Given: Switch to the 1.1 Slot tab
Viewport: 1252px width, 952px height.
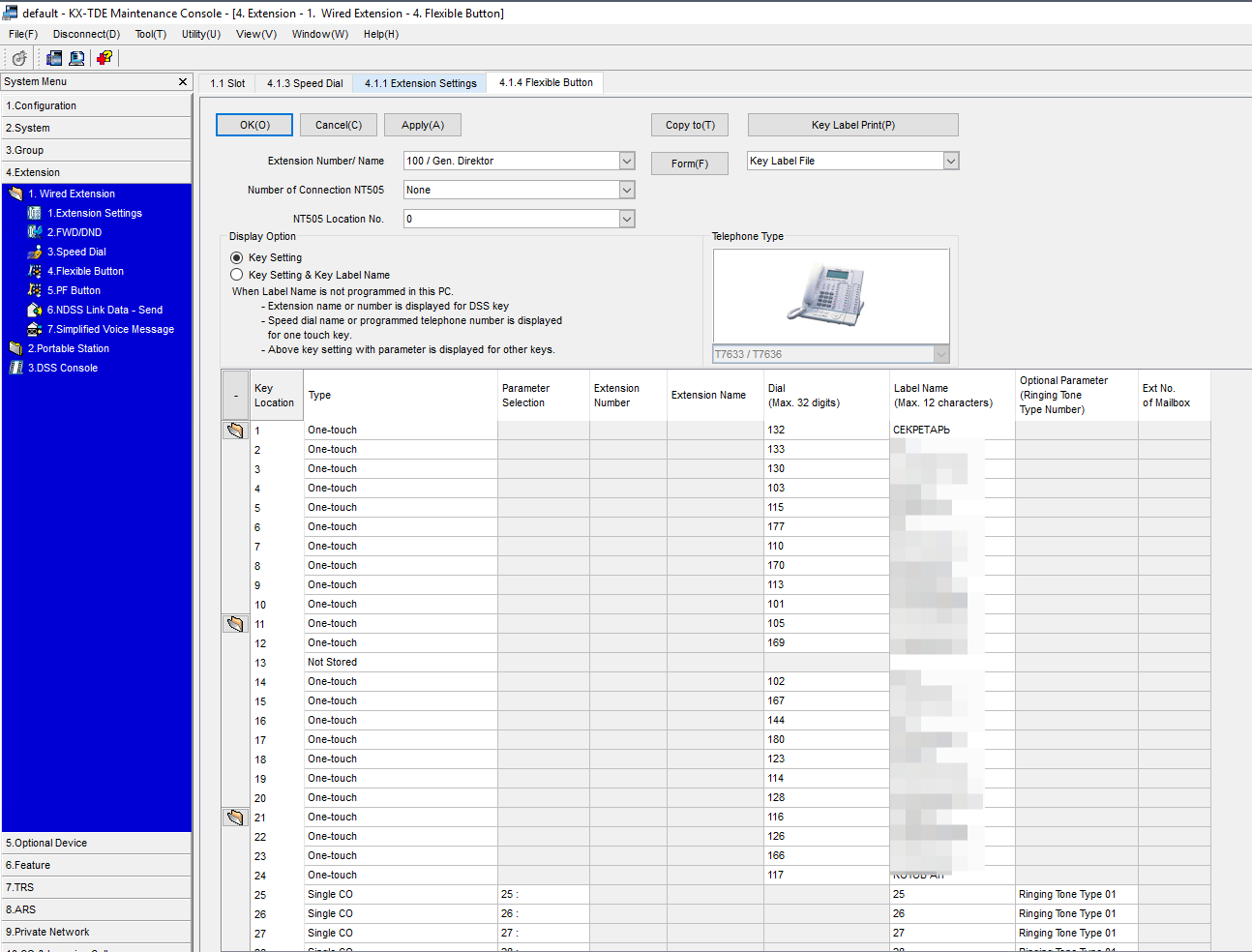Looking at the screenshot, I should [227, 83].
